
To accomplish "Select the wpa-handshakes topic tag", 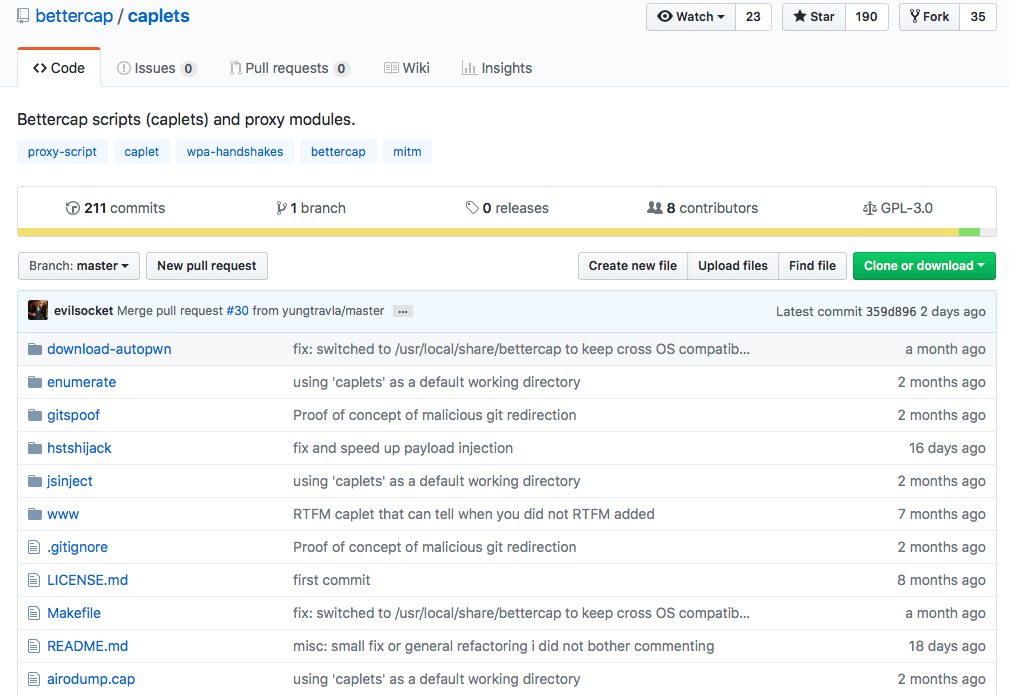I will point(235,152).
